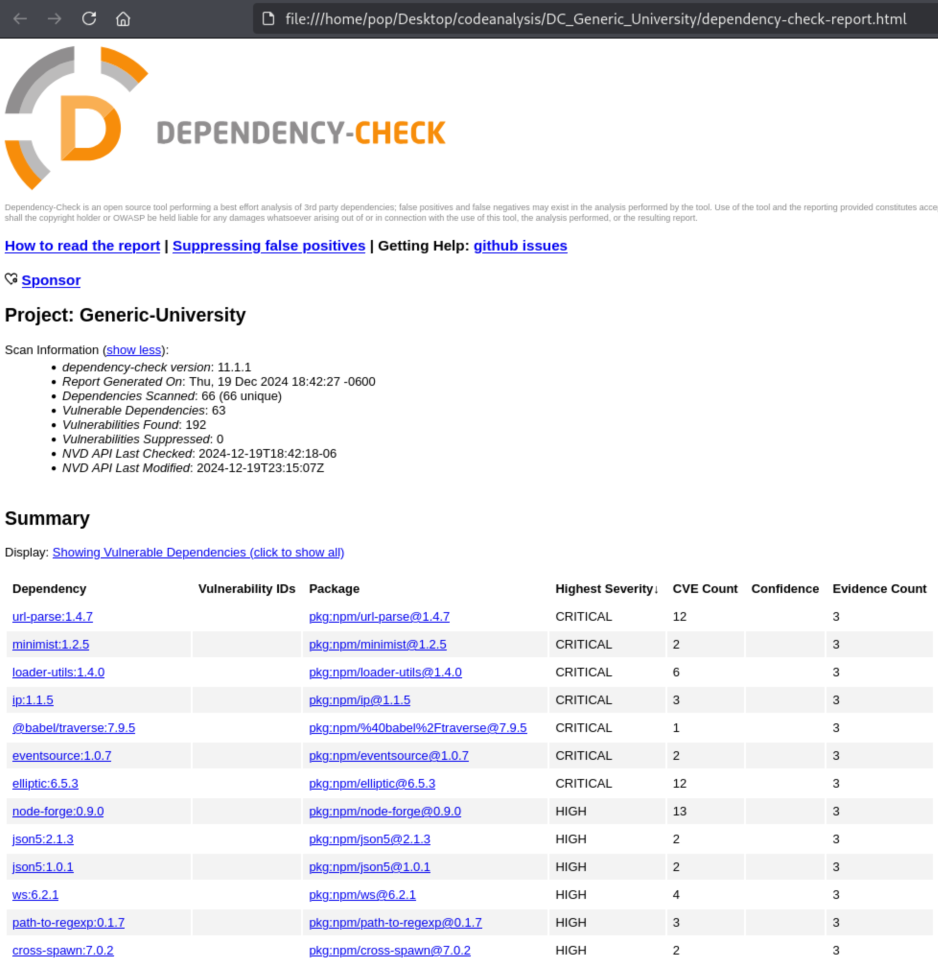Viewport: 938px width, 963px height.
Task: Sort table by Highest Severity column
Action: pyautogui.click(x=607, y=588)
